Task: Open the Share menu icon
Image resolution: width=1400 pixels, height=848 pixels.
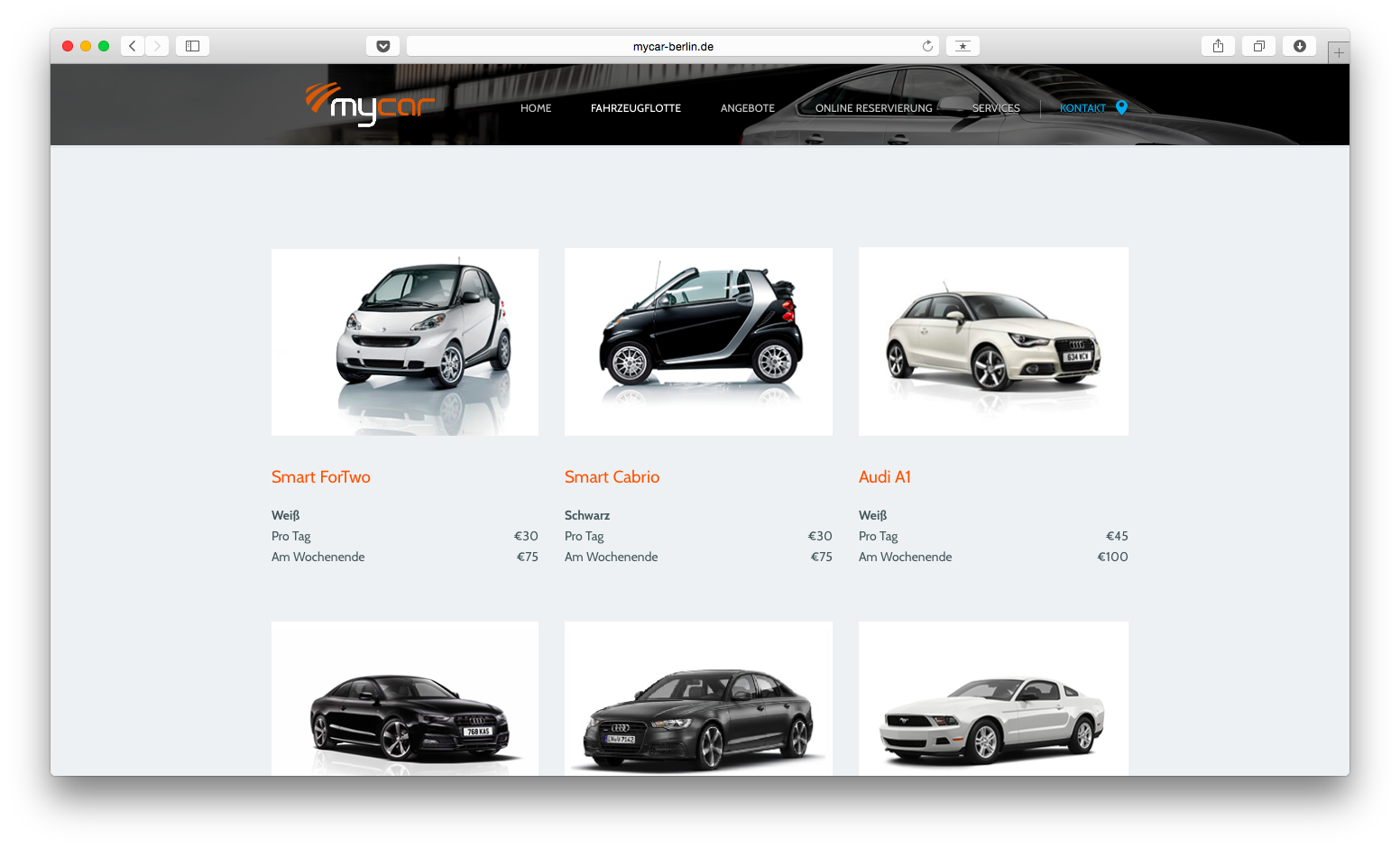Action: click(1218, 46)
